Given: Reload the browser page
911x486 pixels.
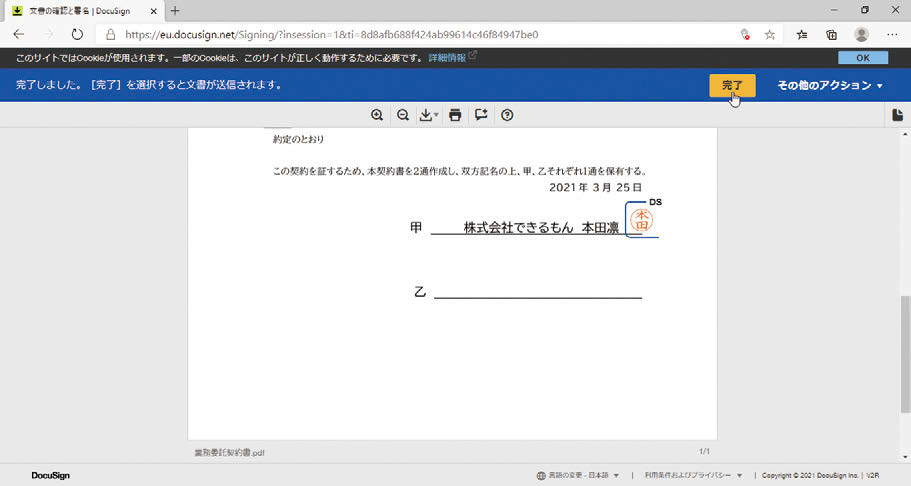Looking at the screenshot, I should tap(77, 34).
